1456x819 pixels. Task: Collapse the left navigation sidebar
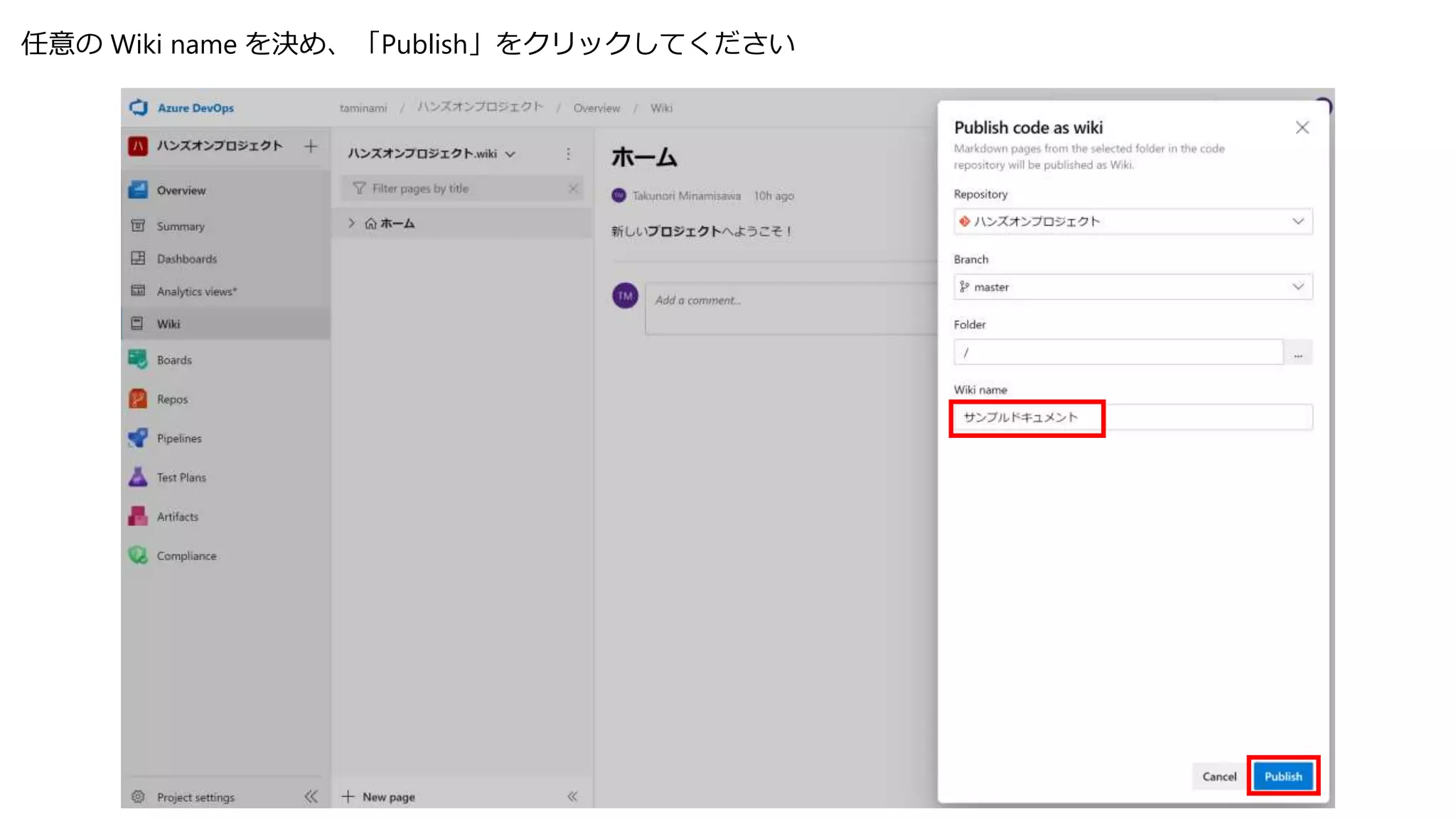pos(311,796)
